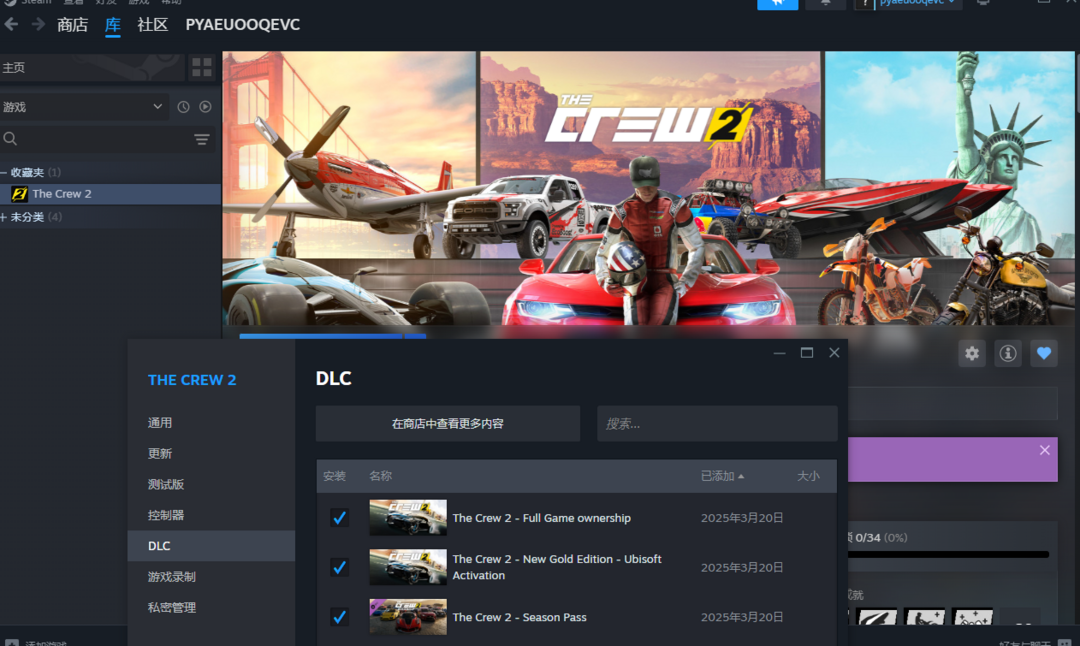The width and height of the screenshot is (1080, 646).
Task: Click Season Pass row date 2025年3月20日
Action: 742,617
